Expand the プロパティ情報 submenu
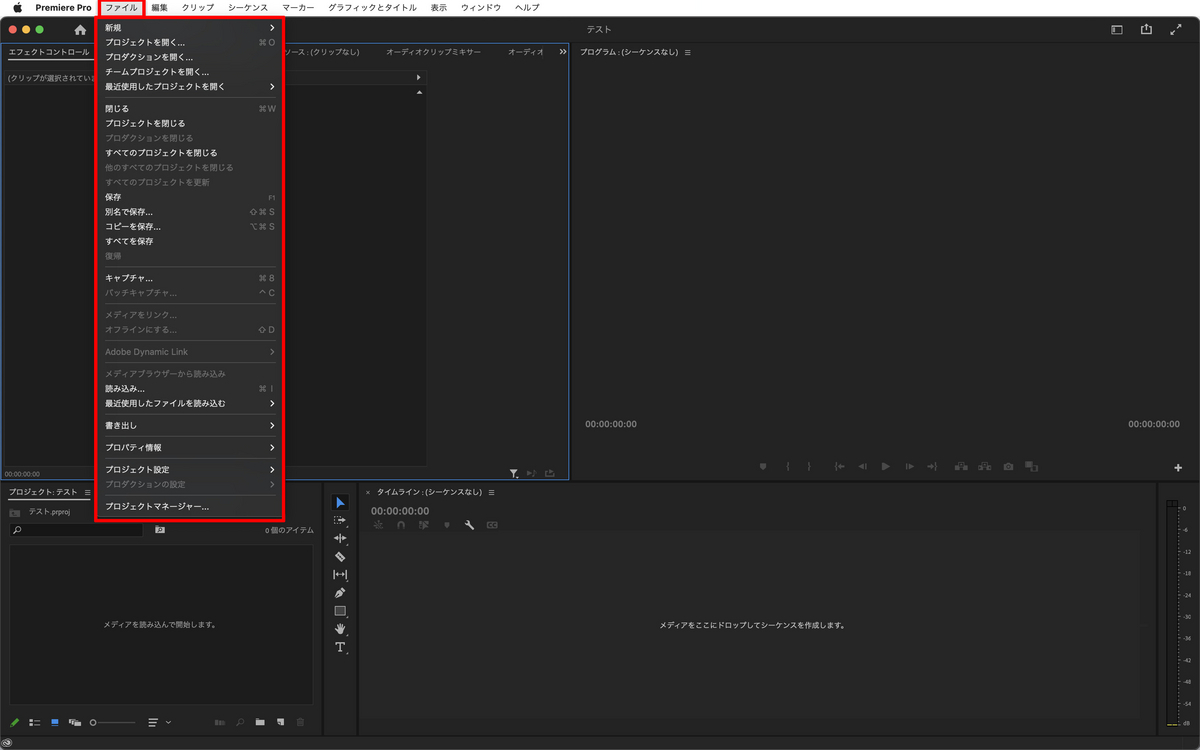Viewport: 1200px width, 750px height. click(190, 447)
